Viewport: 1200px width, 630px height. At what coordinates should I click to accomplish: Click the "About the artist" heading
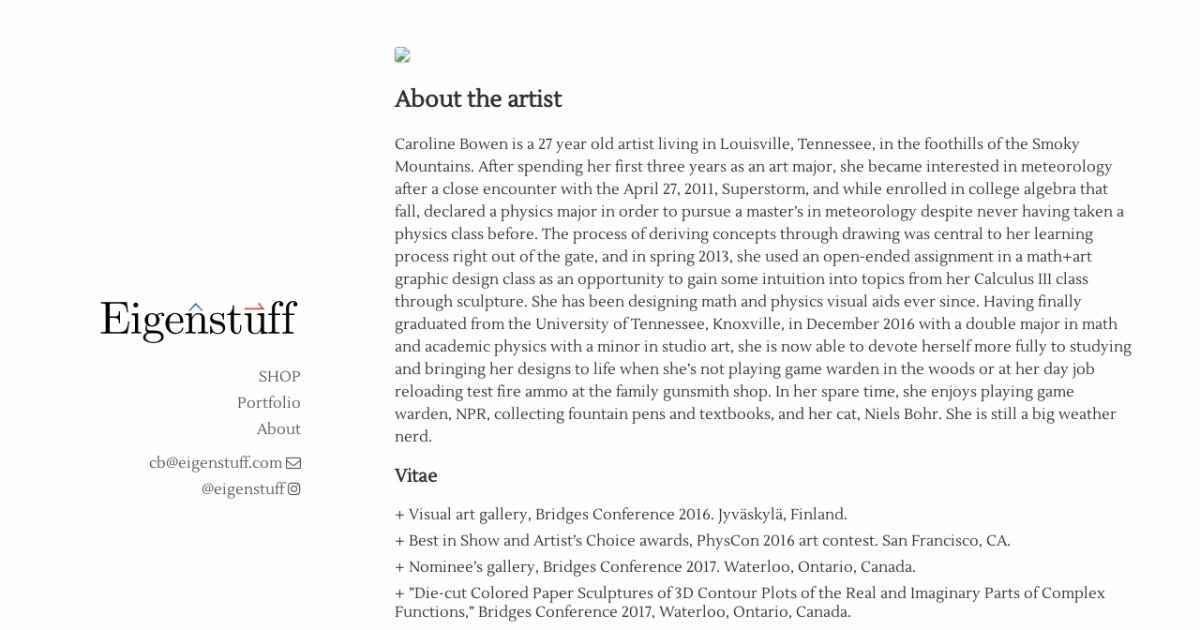tap(478, 99)
